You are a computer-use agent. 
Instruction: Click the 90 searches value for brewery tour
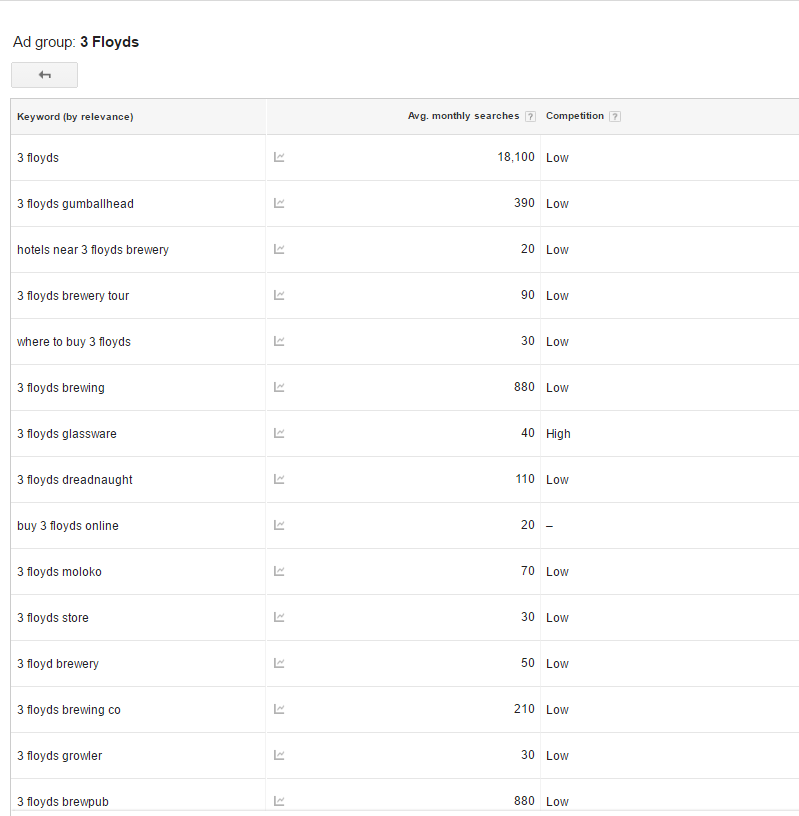pos(528,295)
